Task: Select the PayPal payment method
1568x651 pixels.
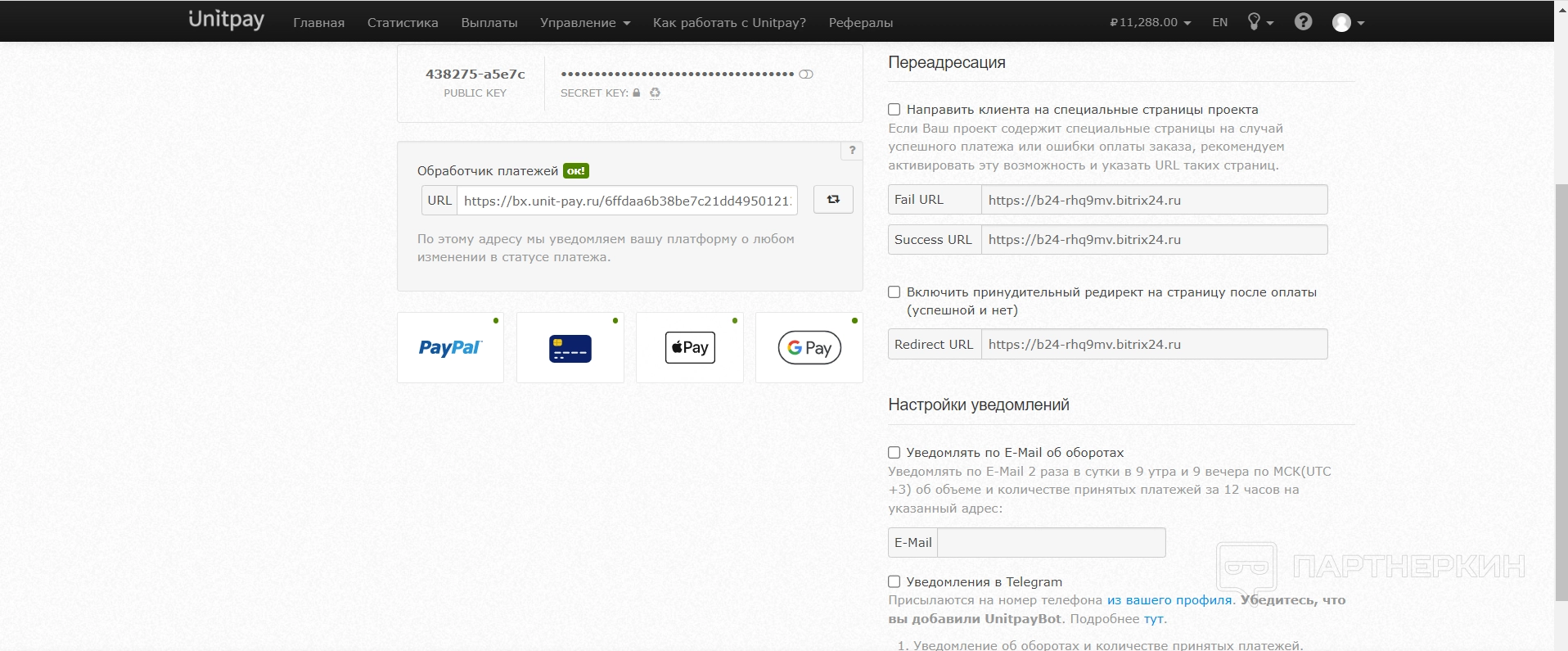Action: [450, 347]
